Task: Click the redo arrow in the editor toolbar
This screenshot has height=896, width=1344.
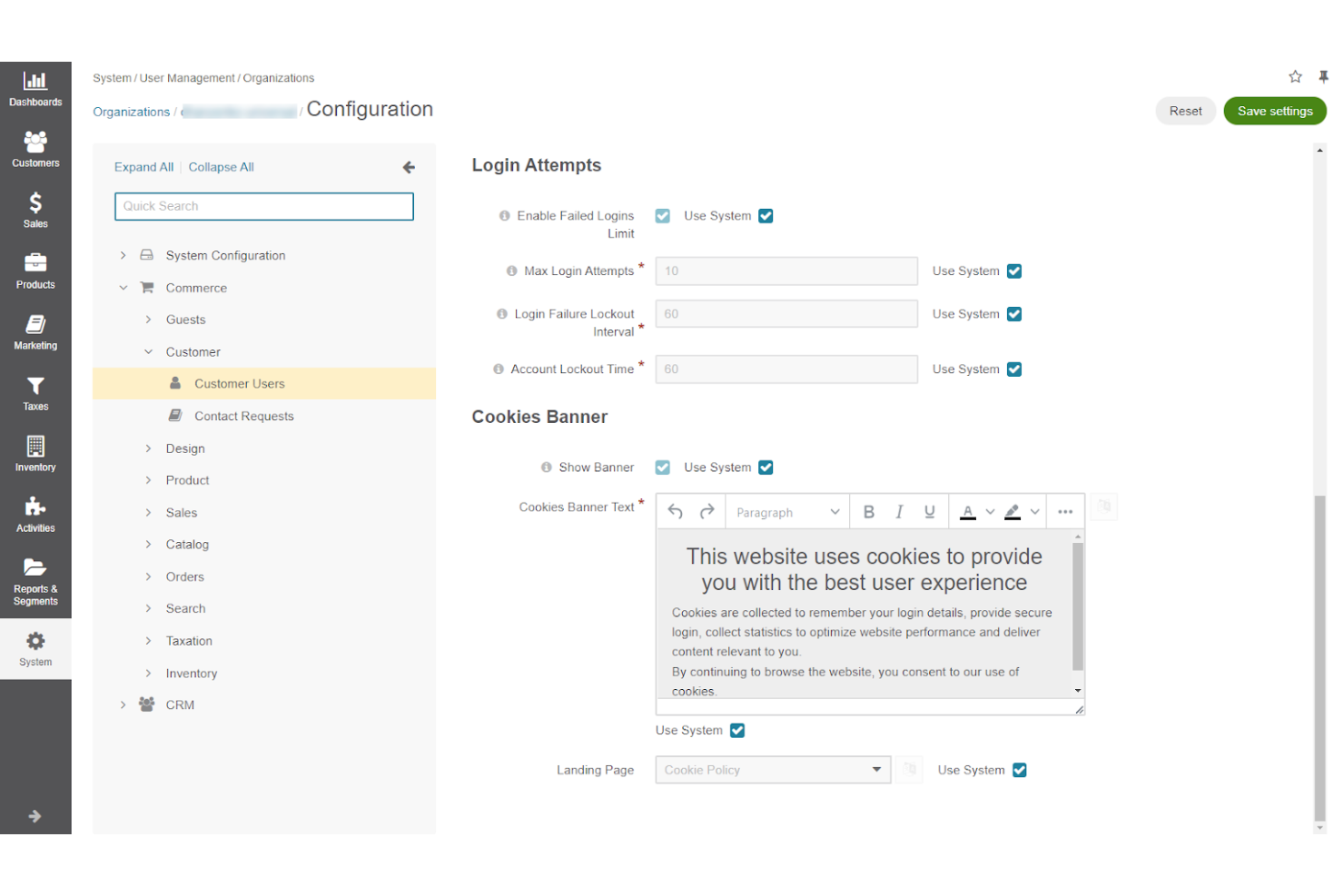Action: click(x=707, y=511)
